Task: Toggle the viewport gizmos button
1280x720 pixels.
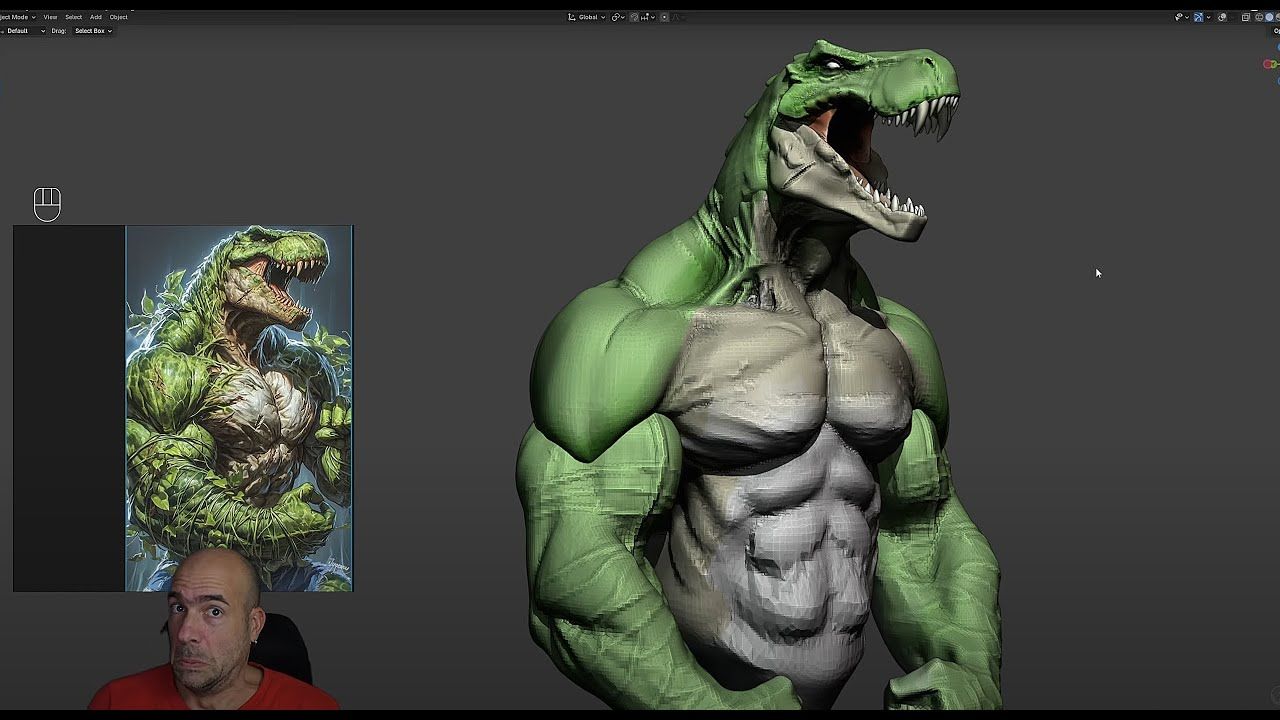Action: click(1198, 17)
